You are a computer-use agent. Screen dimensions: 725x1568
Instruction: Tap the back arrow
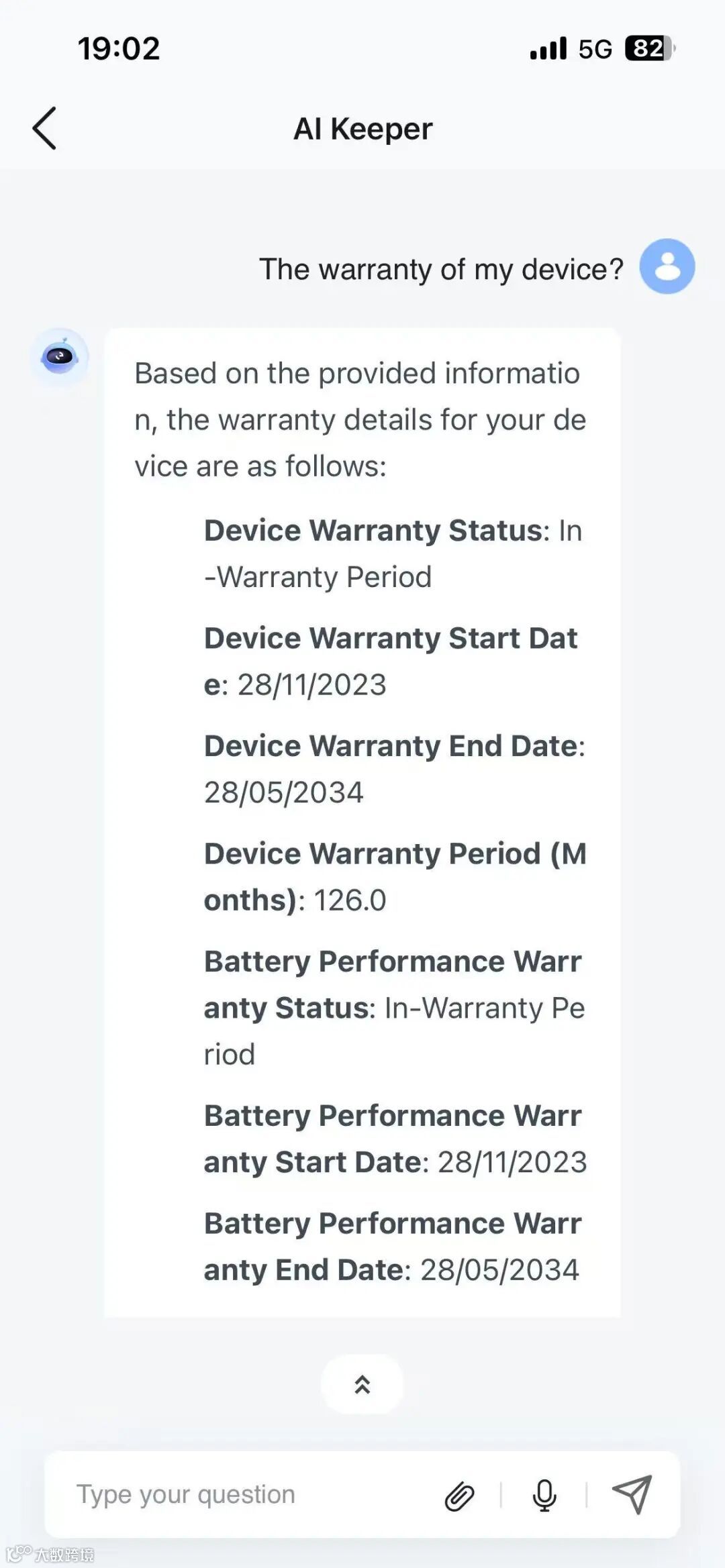click(44, 128)
